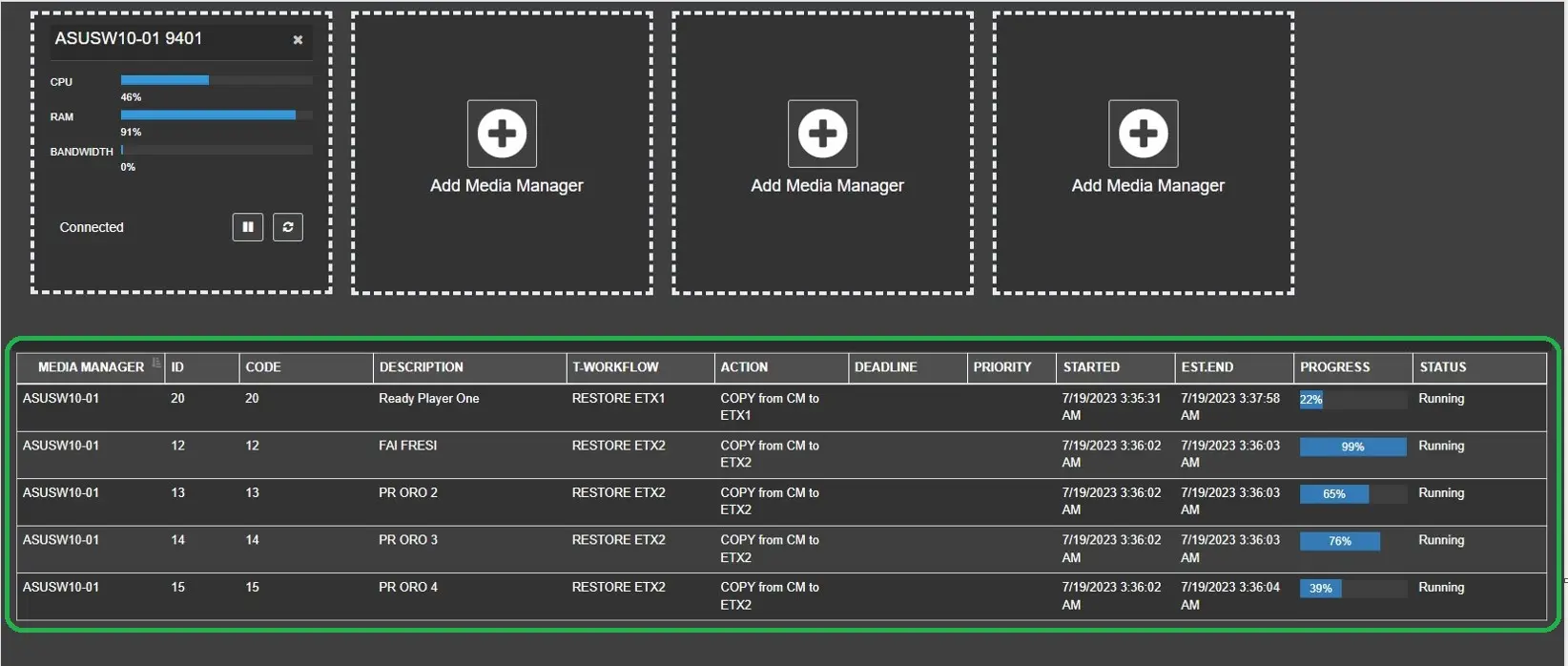Click the CPU usage bar
Screen dimensions: 1568x666
(x=217, y=80)
